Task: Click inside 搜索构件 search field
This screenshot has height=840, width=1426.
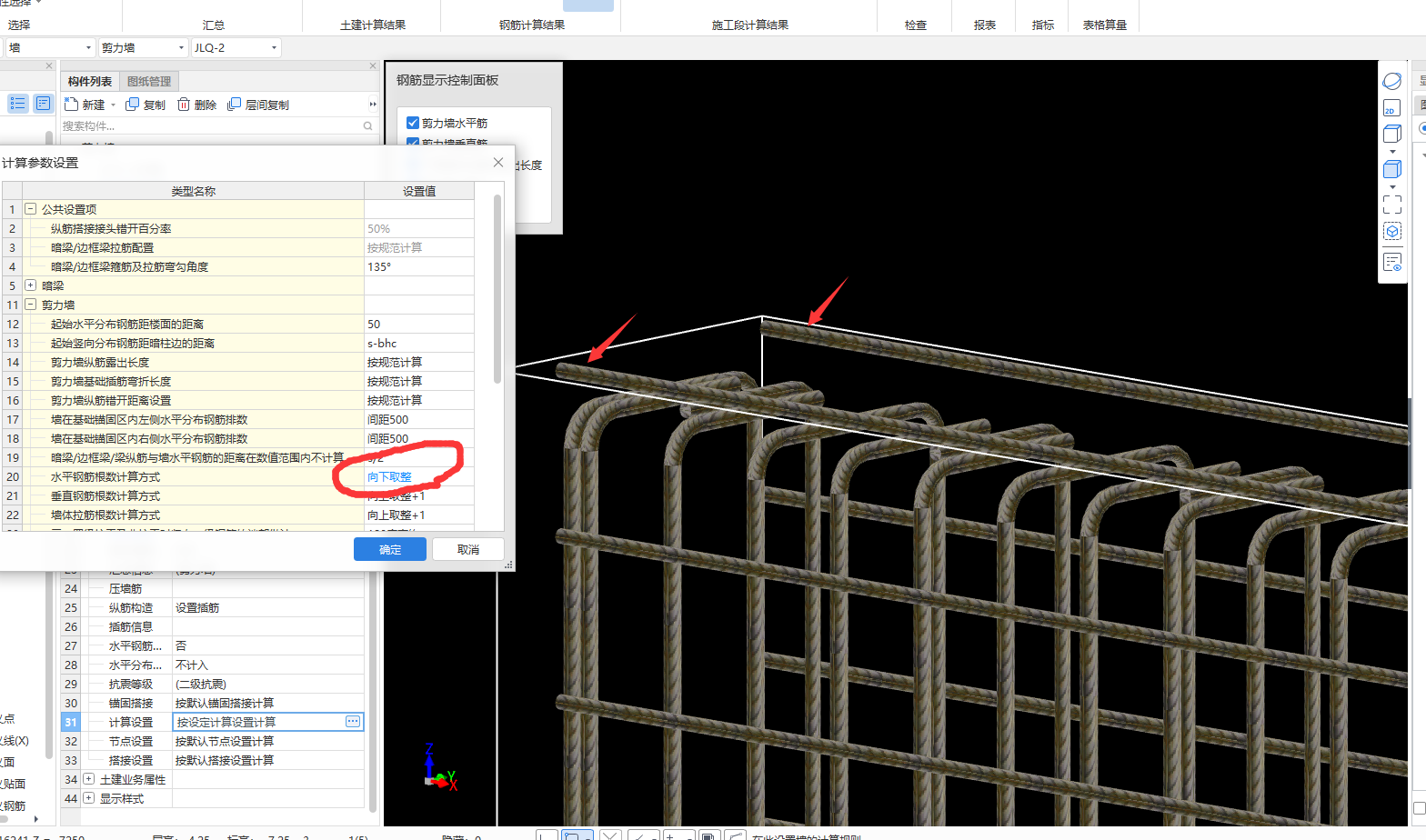Action: point(210,126)
